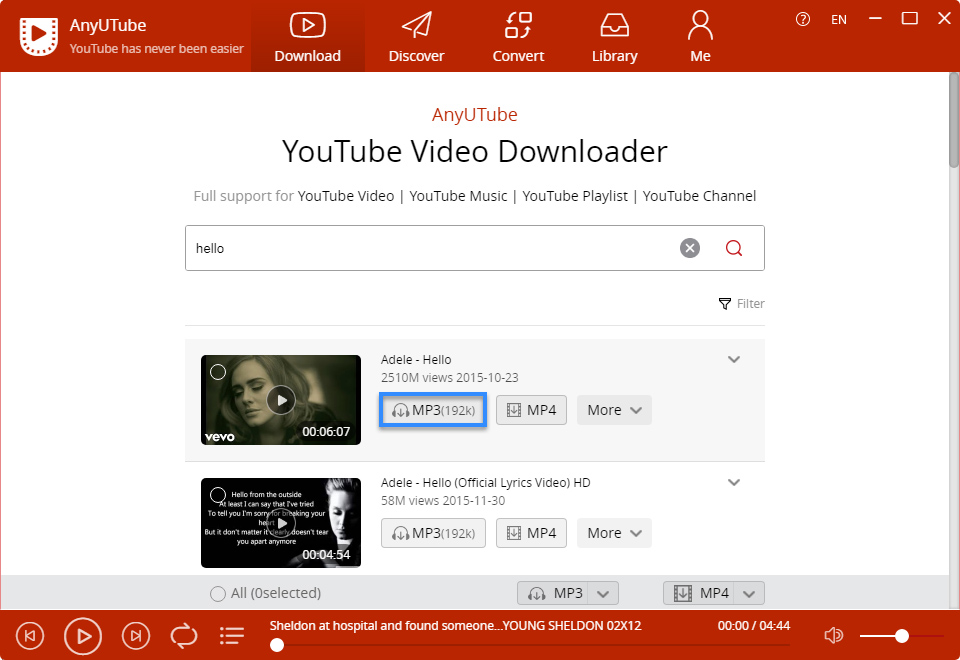Image resolution: width=960 pixels, height=660 pixels.
Task: Click the now-playing Sheldon at hospital title
Action: [x=455, y=626]
